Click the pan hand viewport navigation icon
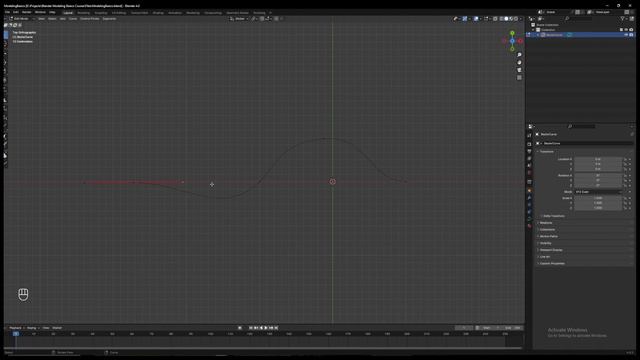 click(519, 62)
